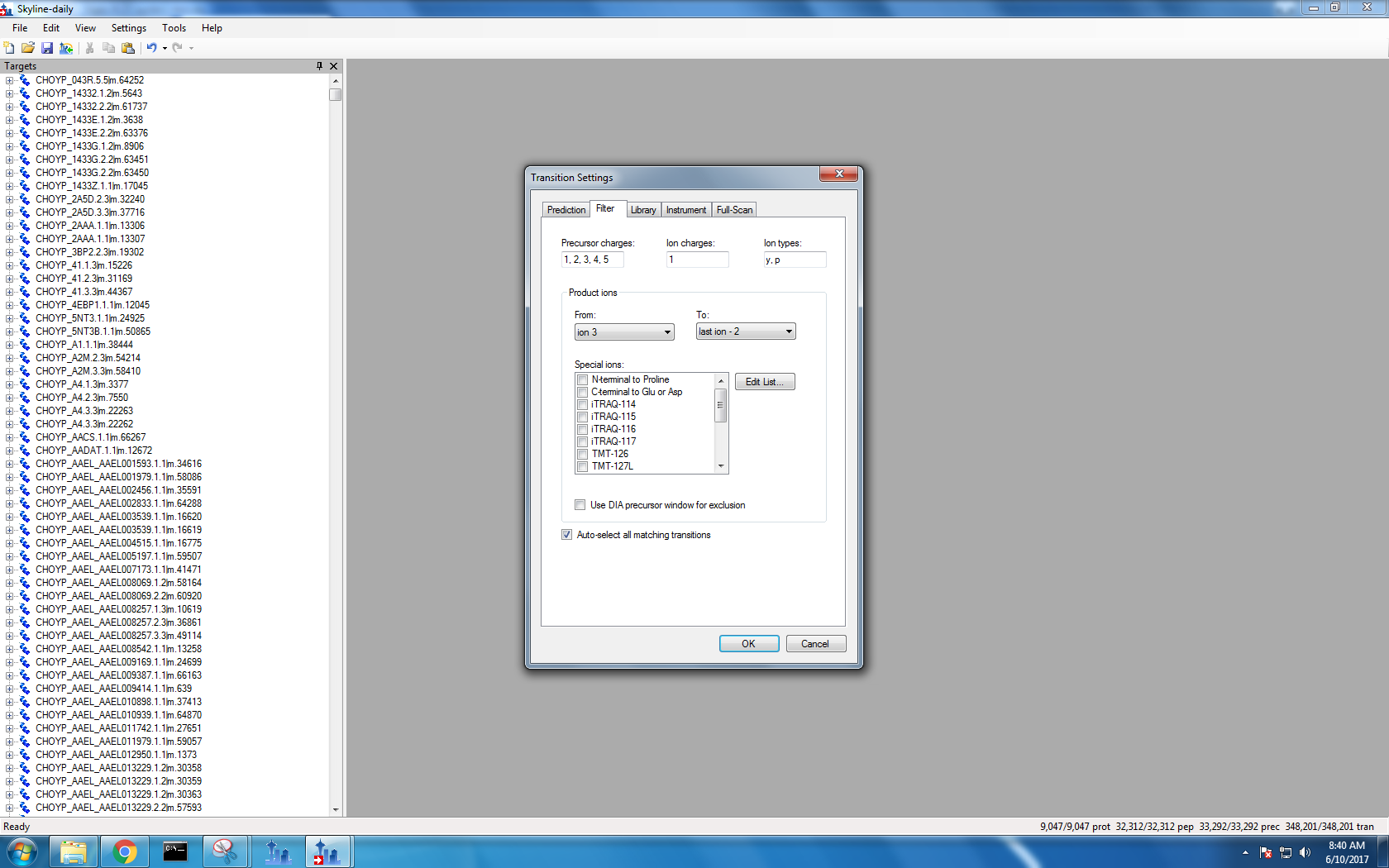
Task: Launch Google Chrome from taskbar
Action: click(125, 851)
